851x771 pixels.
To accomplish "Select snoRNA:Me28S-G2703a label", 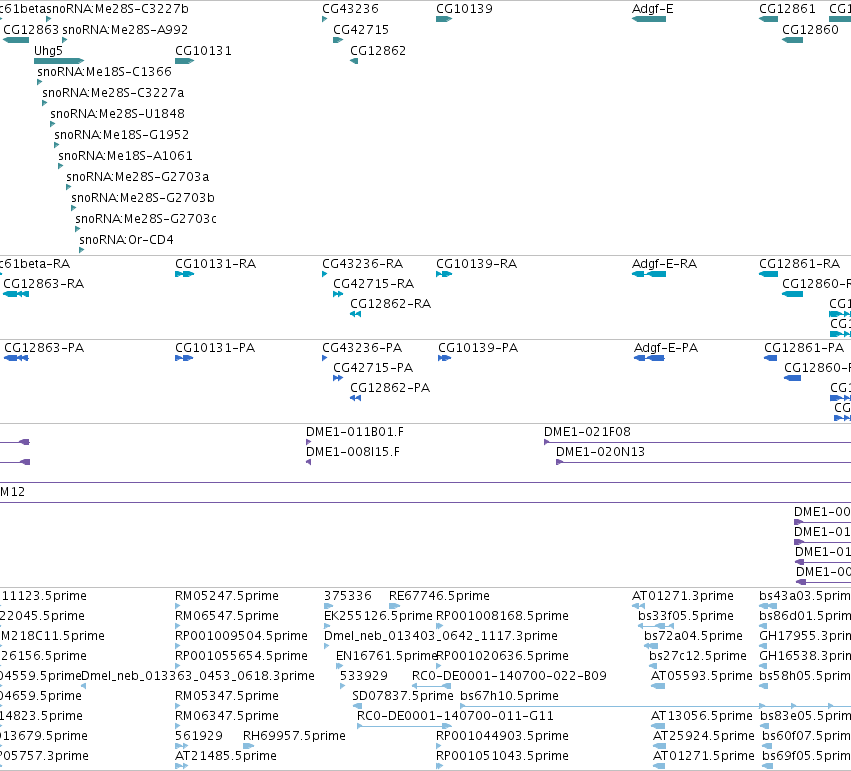I will (x=137, y=177).
